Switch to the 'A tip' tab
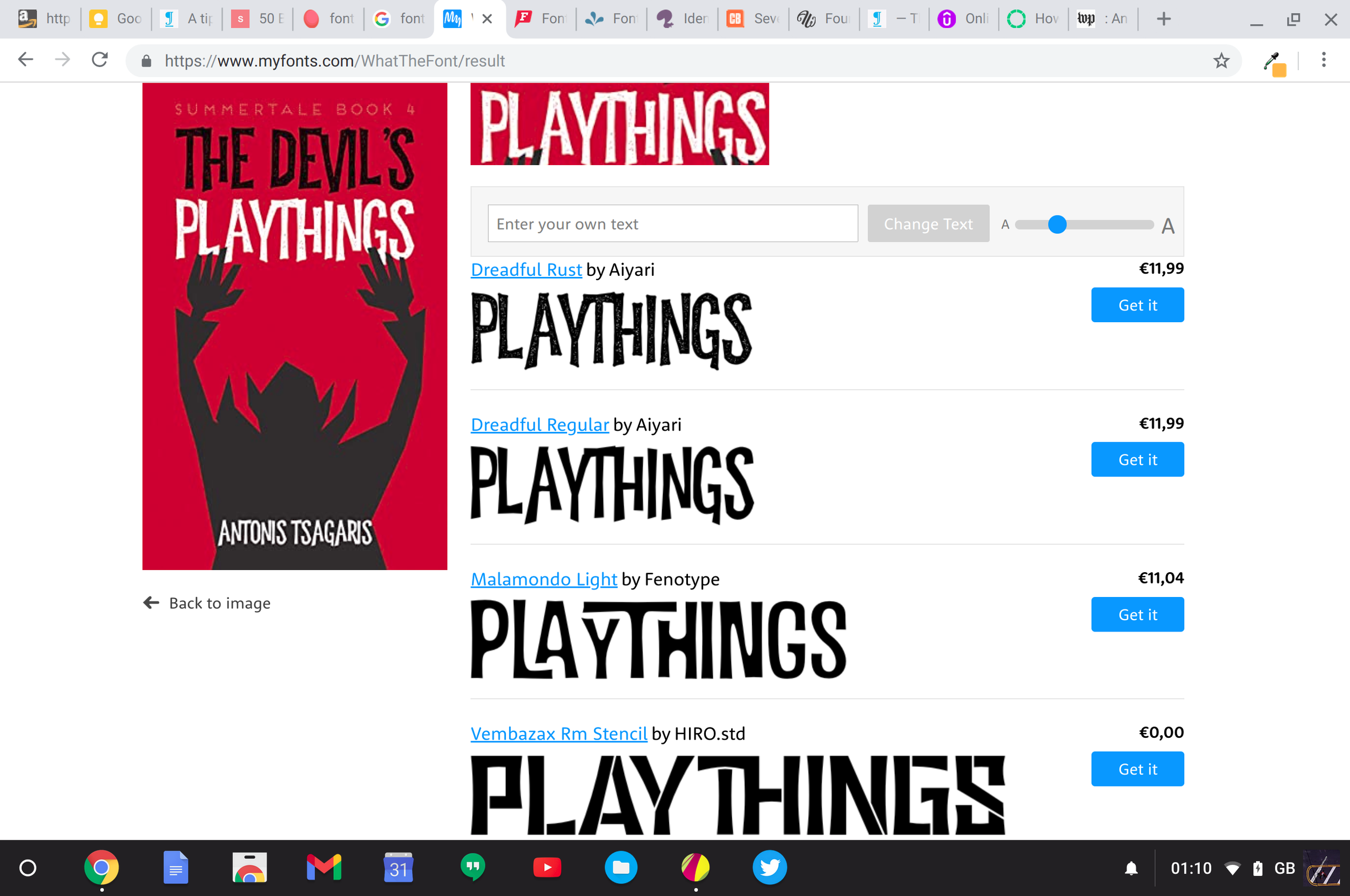Image resolution: width=1350 pixels, height=896 pixels. click(x=187, y=19)
